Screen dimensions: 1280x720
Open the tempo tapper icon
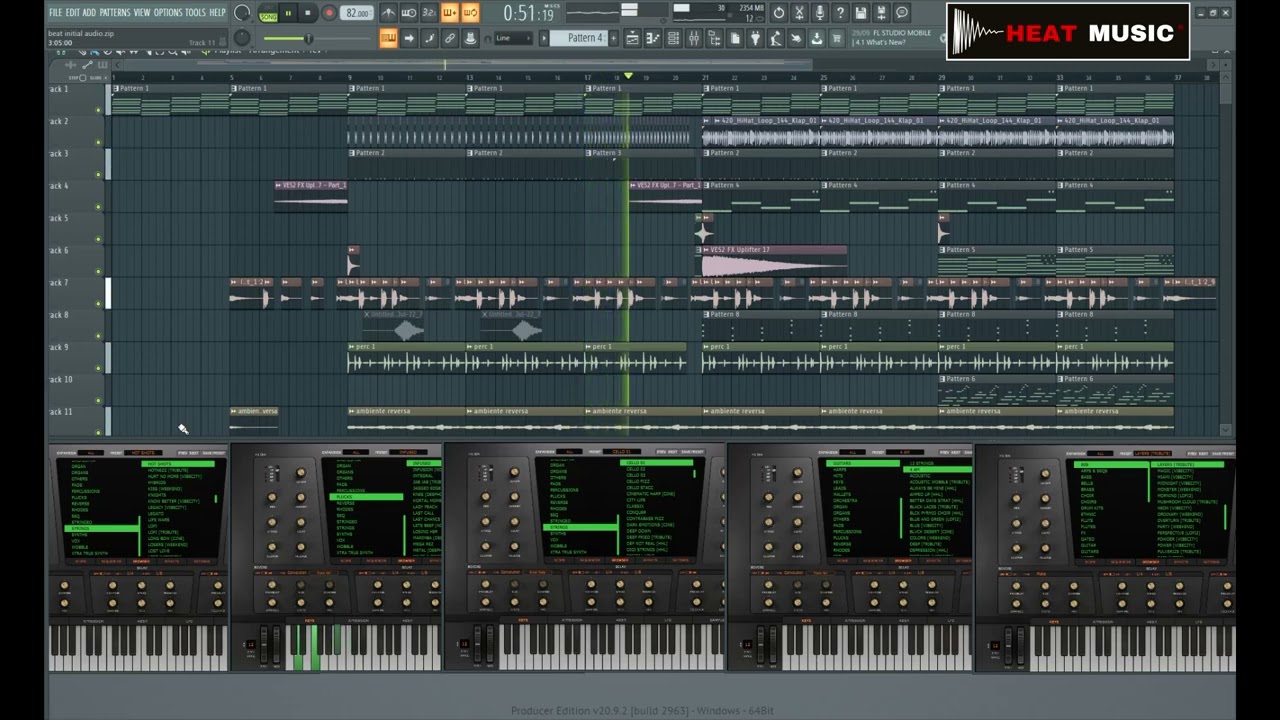tap(776, 38)
